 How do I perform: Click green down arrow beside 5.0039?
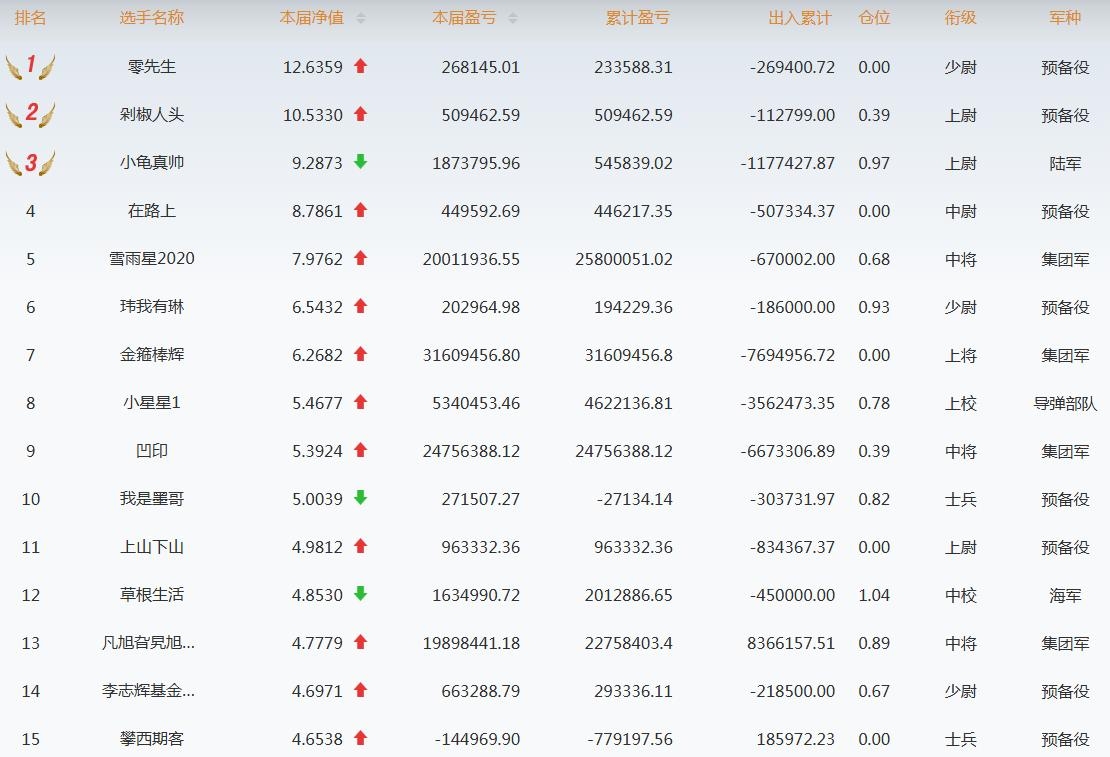361,498
